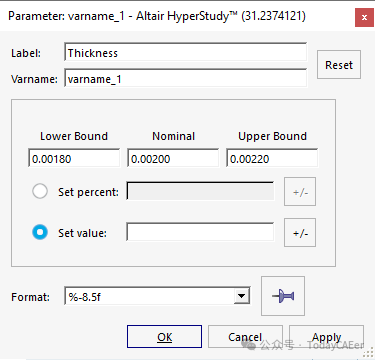Image resolution: width=375 pixels, height=360 pixels.
Task: Click the Reset button
Action: pyautogui.click(x=339, y=65)
